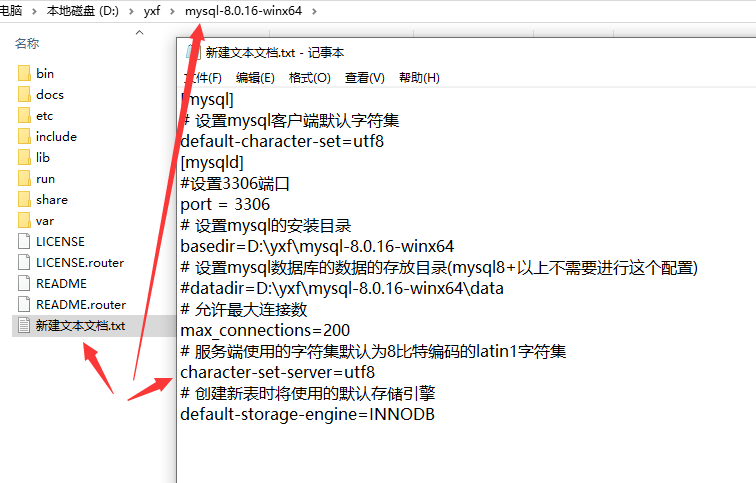Select the var folder icon

(x=24, y=221)
